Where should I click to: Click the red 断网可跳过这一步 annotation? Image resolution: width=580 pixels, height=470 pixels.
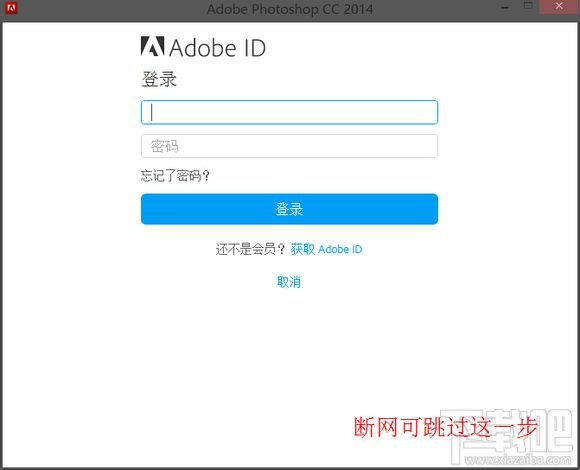pos(446,427)
